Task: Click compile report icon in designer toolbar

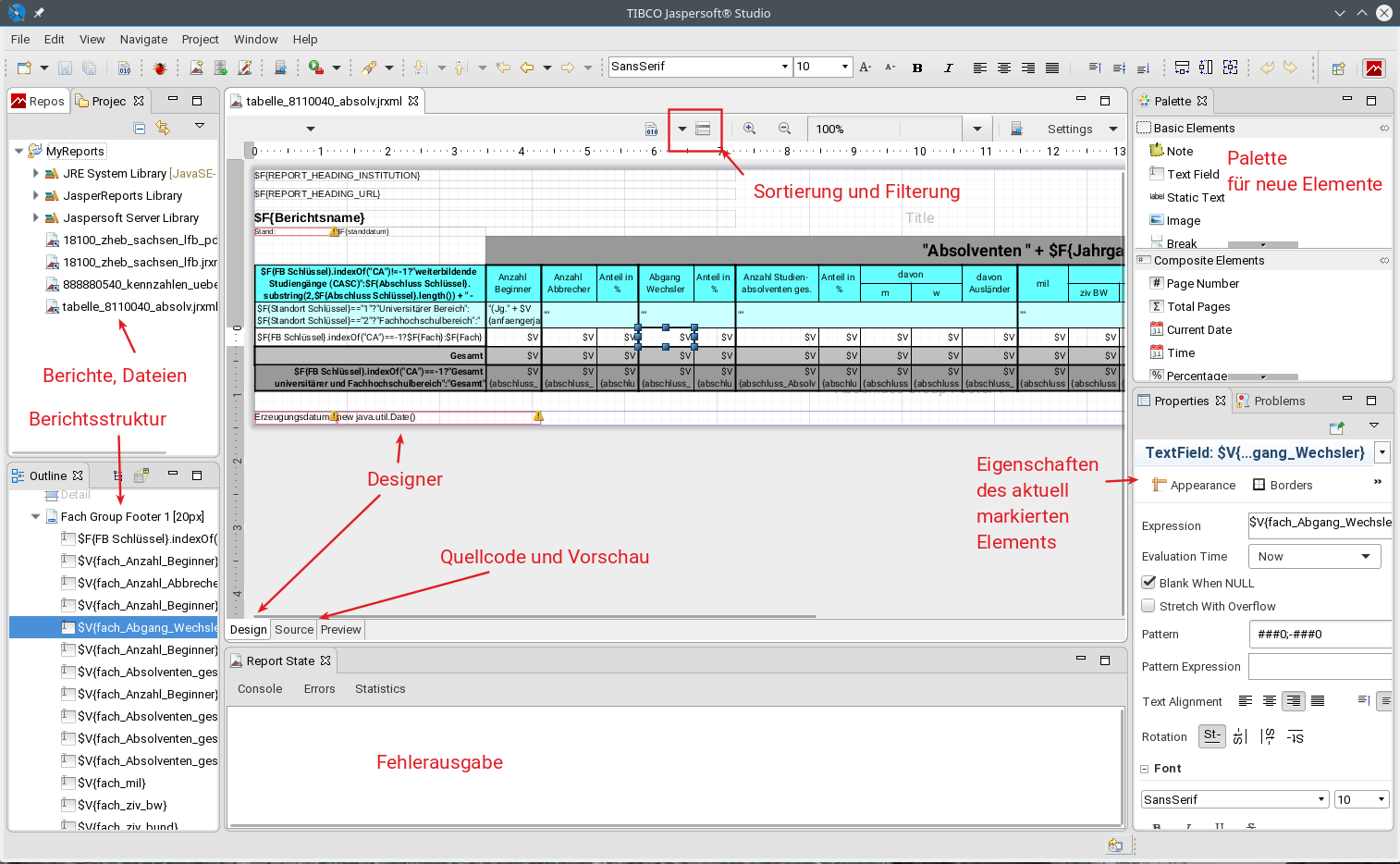Action: point(651,129)
